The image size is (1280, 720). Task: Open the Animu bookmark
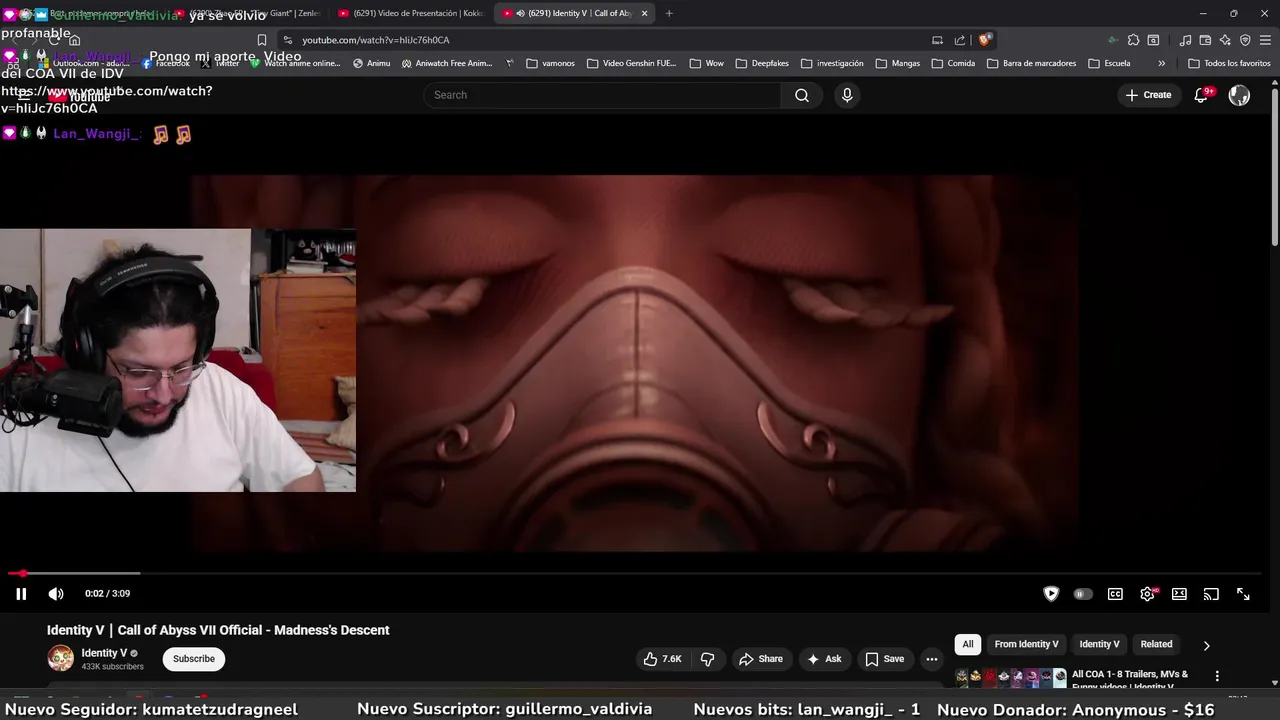pos(371,63)
